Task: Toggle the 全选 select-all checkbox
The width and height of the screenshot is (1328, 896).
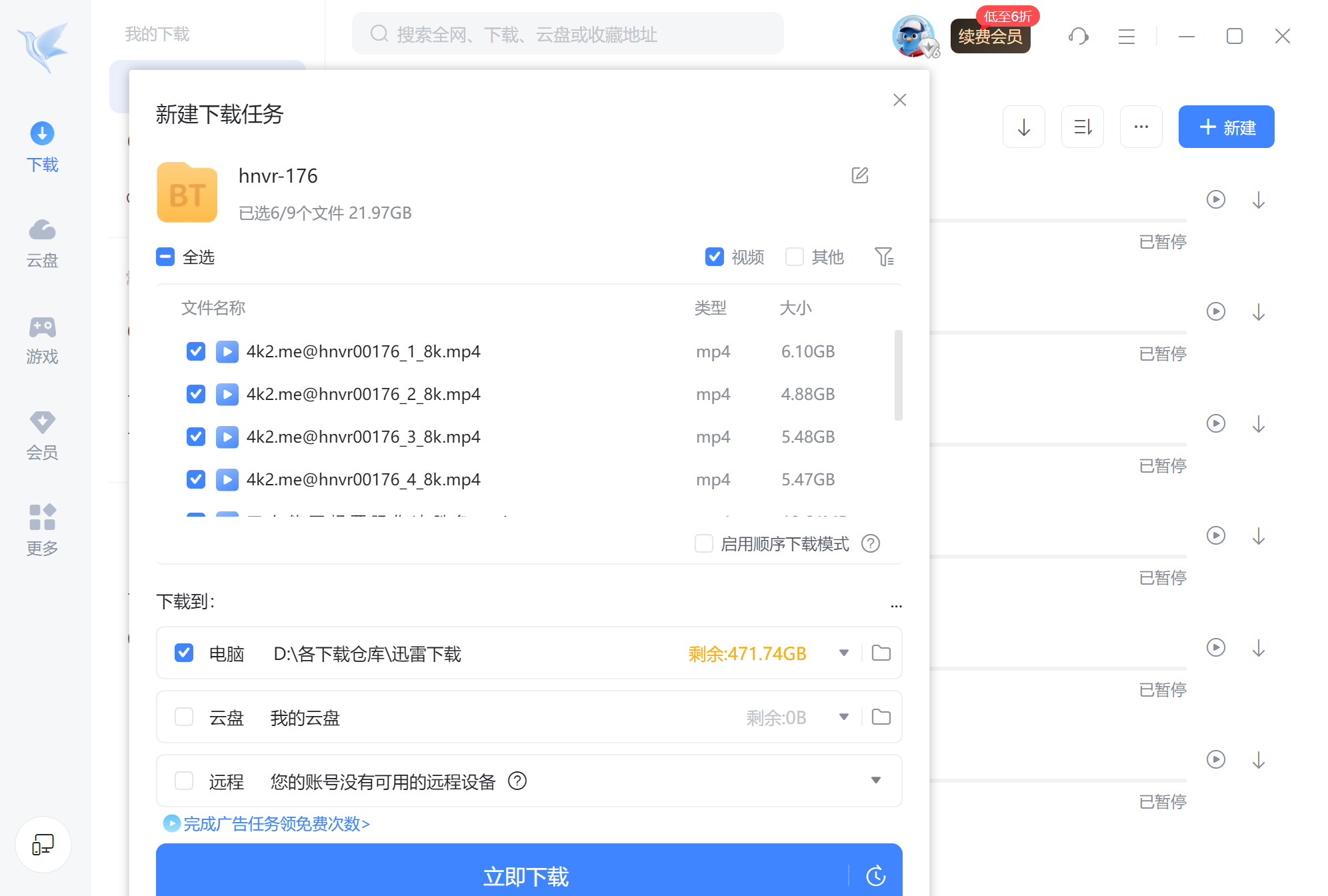Action: point(165,257)
